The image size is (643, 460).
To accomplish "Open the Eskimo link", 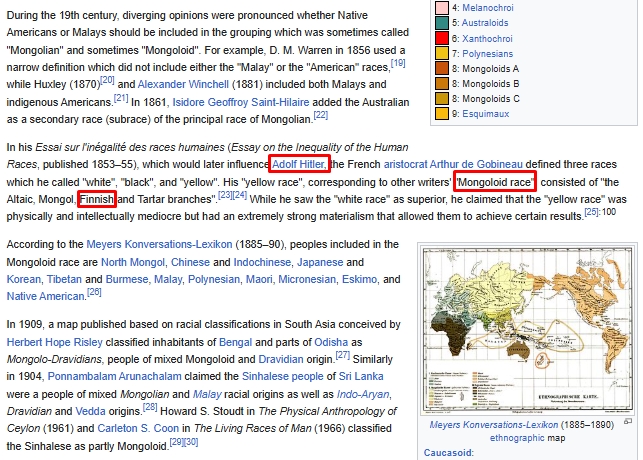I will click(x=359, y=280).
